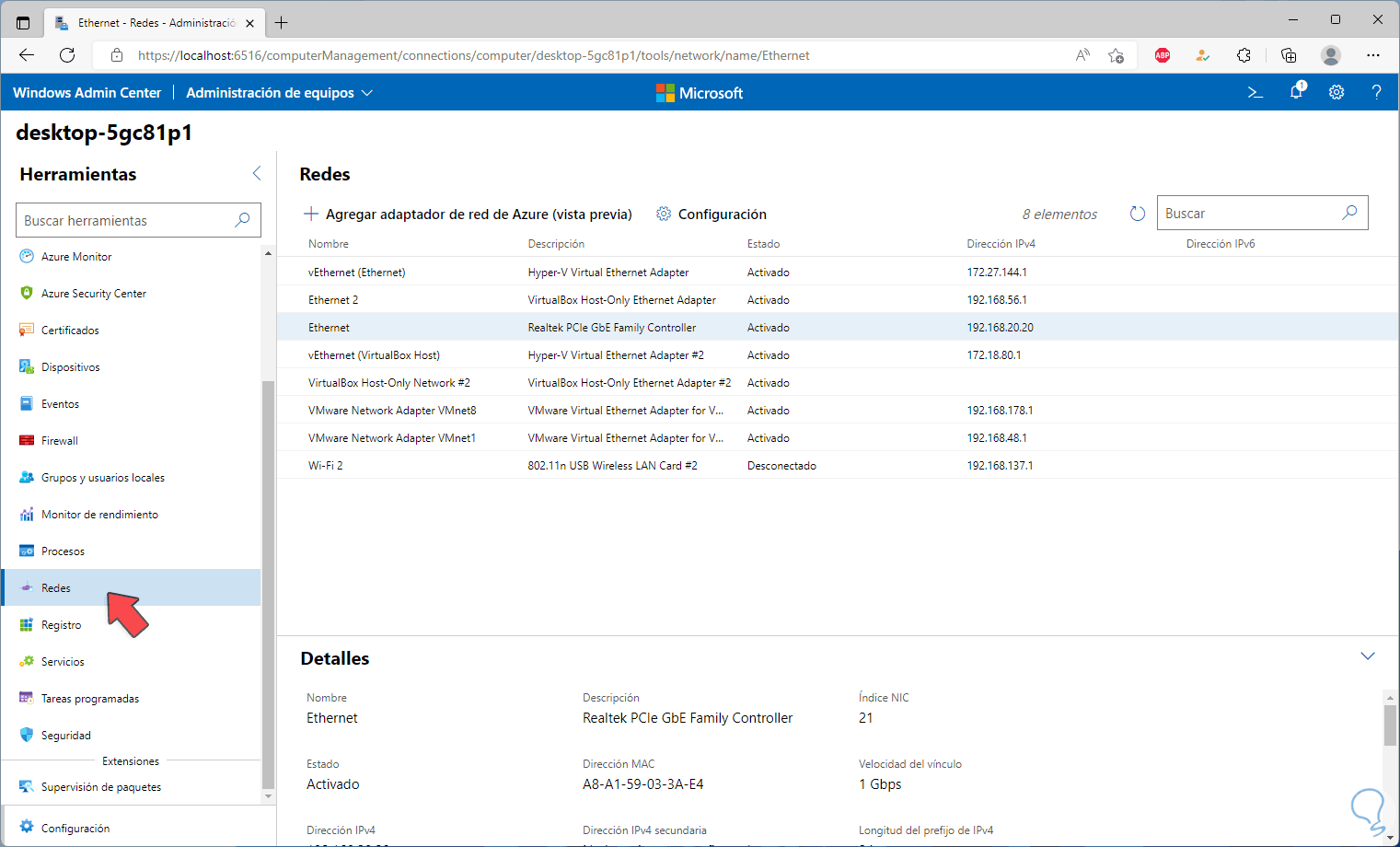This screenshot has width=1400, height=847.
Task: Open notifications bell
Action: click(x=1296, y=92)
